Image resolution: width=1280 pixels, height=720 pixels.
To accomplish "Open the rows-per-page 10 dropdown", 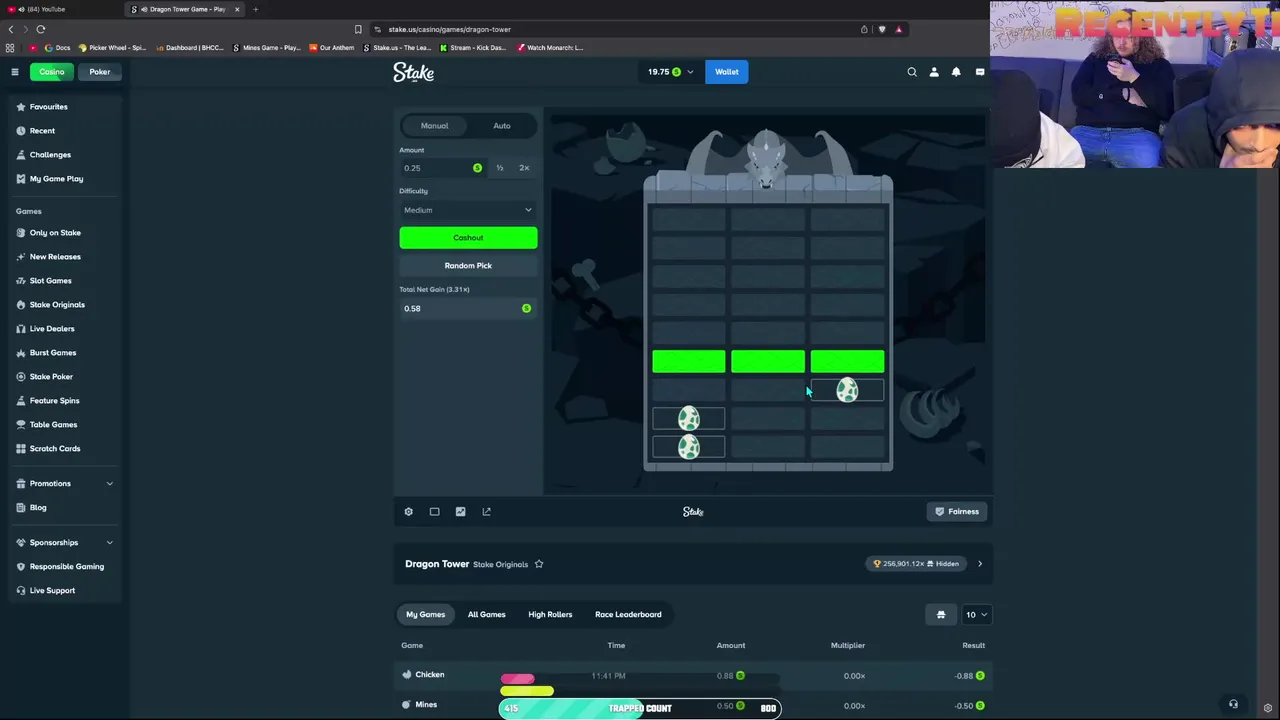I will click(975, 615).
